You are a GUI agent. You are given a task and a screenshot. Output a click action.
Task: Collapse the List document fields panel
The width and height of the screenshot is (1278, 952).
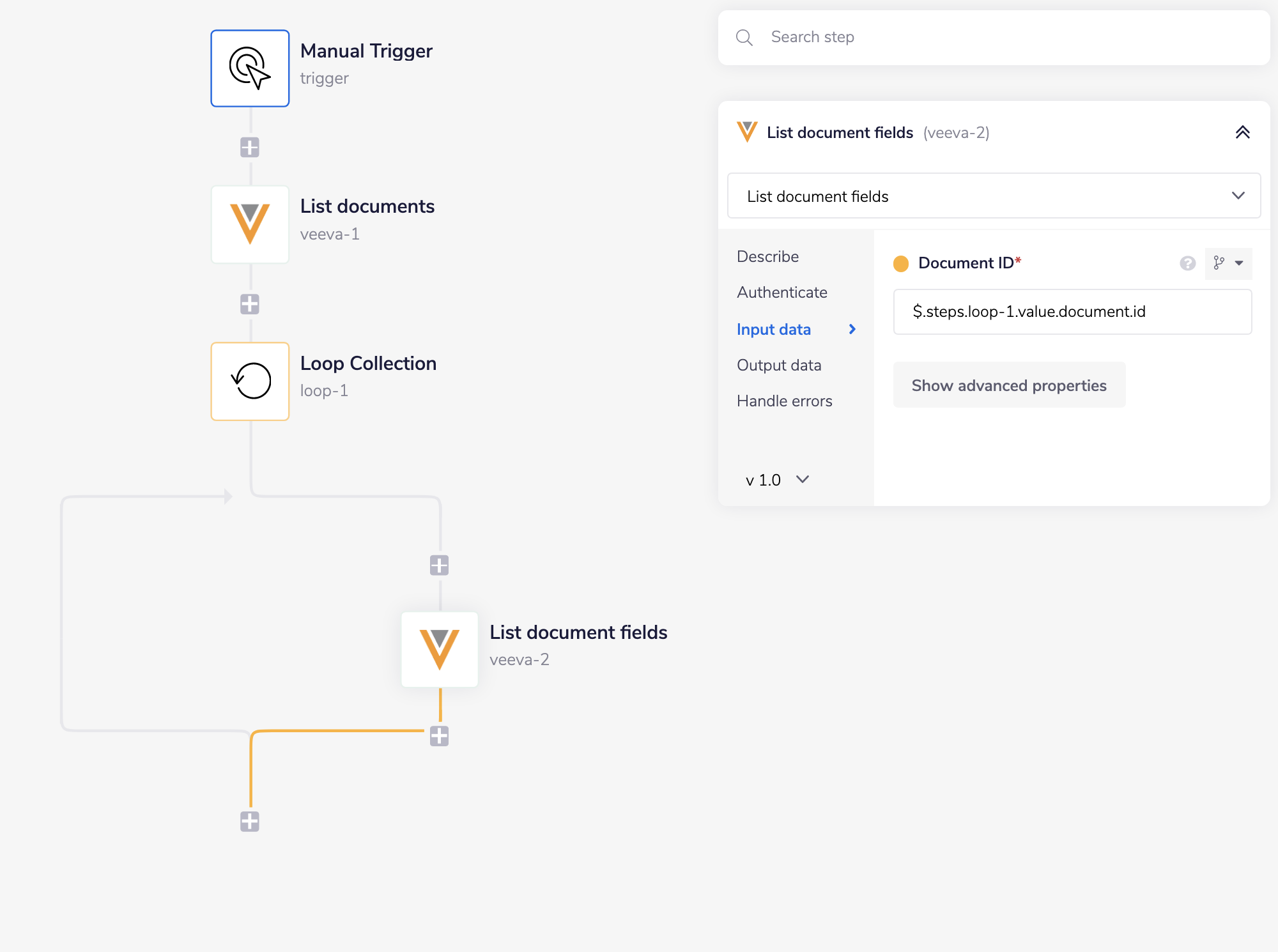click(1242, 133)
